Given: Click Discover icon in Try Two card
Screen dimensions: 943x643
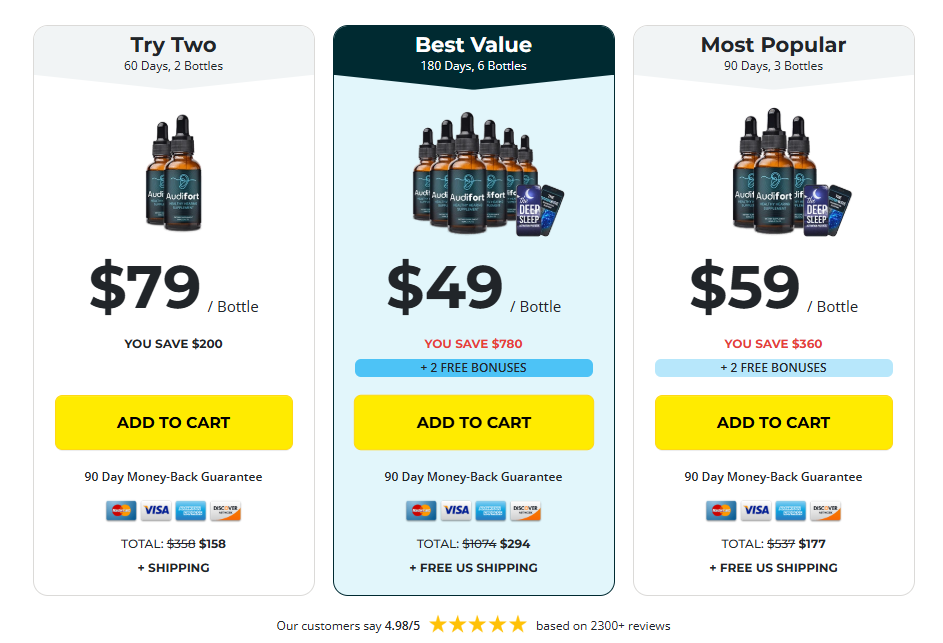Looking at the screenshot, I should tap(225, 511).
